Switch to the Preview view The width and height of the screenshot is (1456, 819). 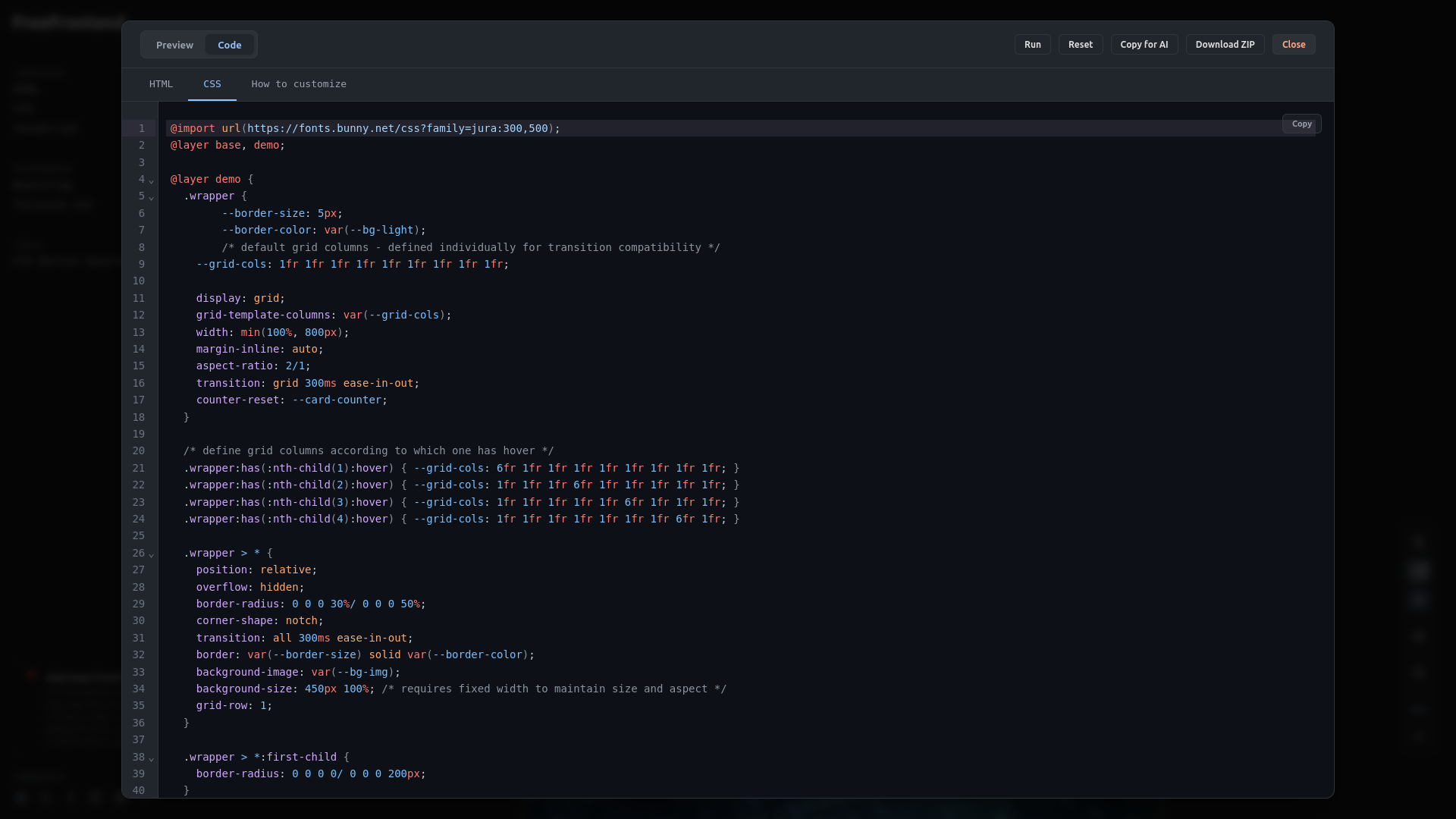pos(174,45)
